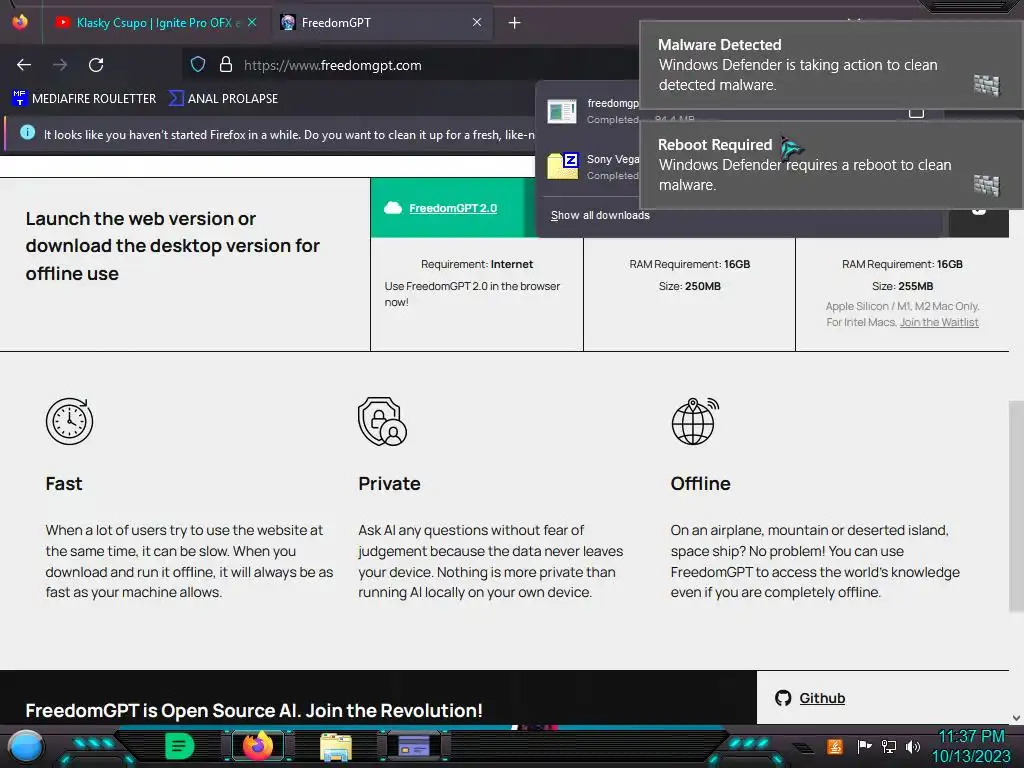Open the Start orb menu
1024x768 pixels.
pyautogui.click(x=25, y=746)
